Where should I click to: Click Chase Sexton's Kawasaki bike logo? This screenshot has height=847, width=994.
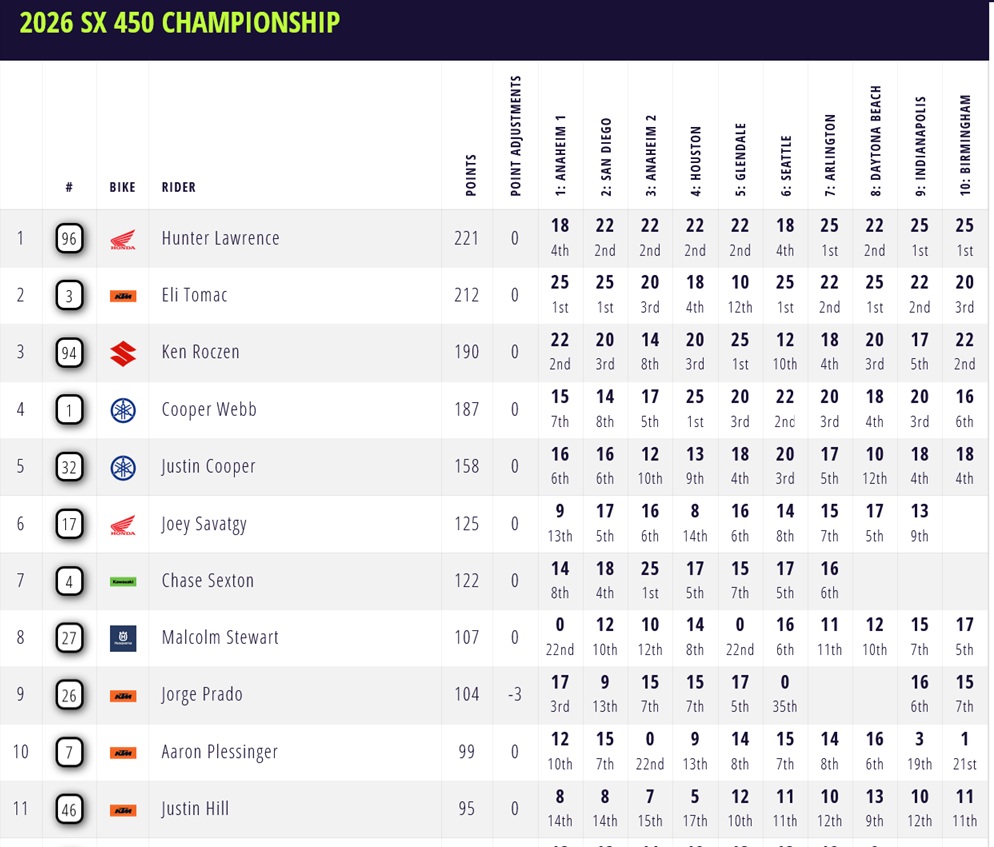click(122, 580)
